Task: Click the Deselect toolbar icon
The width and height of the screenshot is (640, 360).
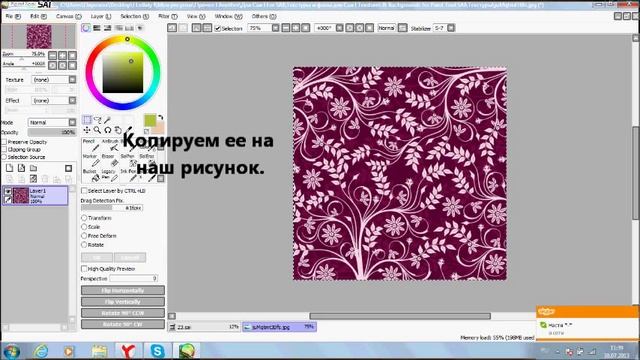Action: (196, 28)
